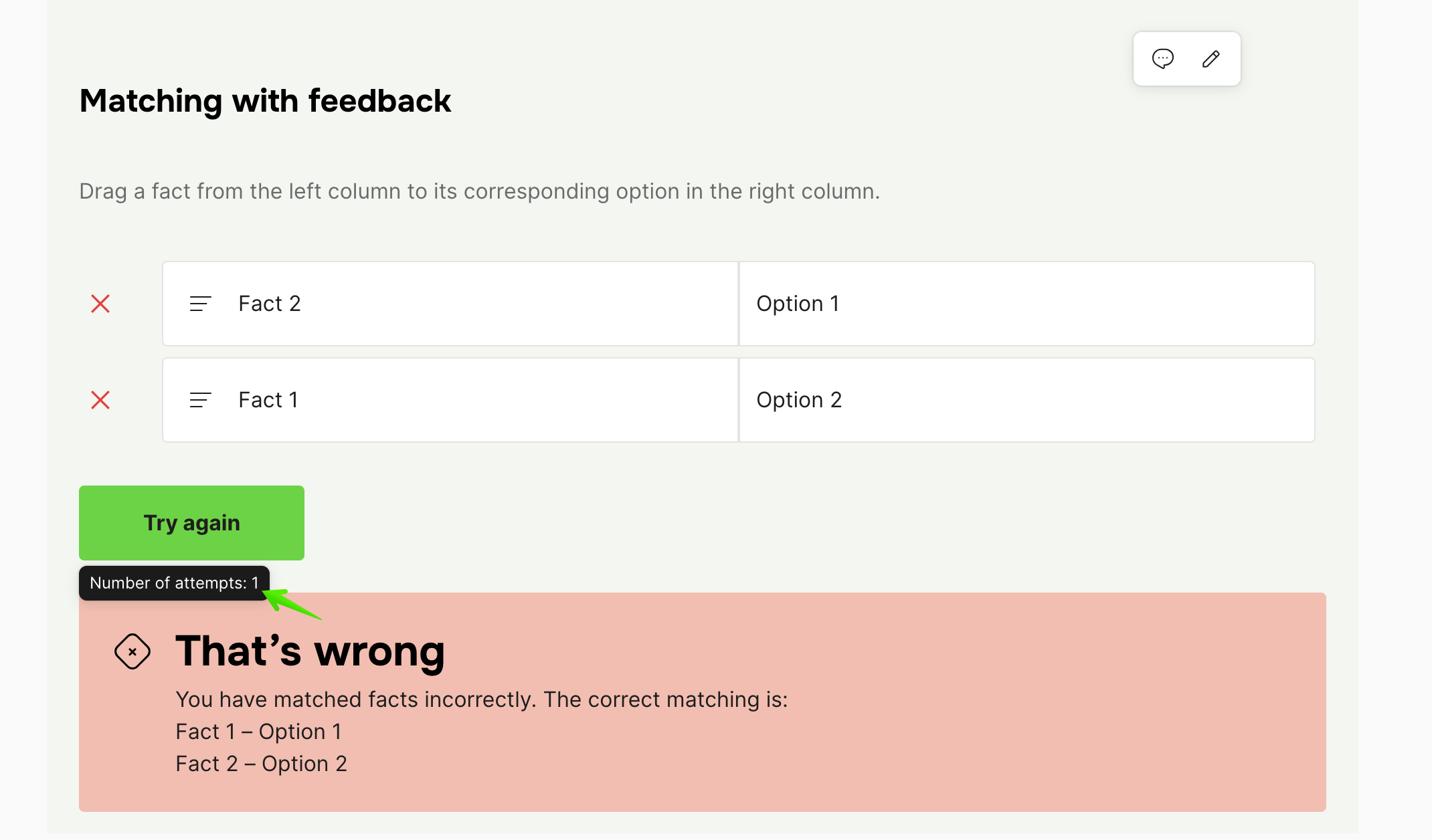
Task: Grab the drag handle of Fact 1
Action: point(200,400)
